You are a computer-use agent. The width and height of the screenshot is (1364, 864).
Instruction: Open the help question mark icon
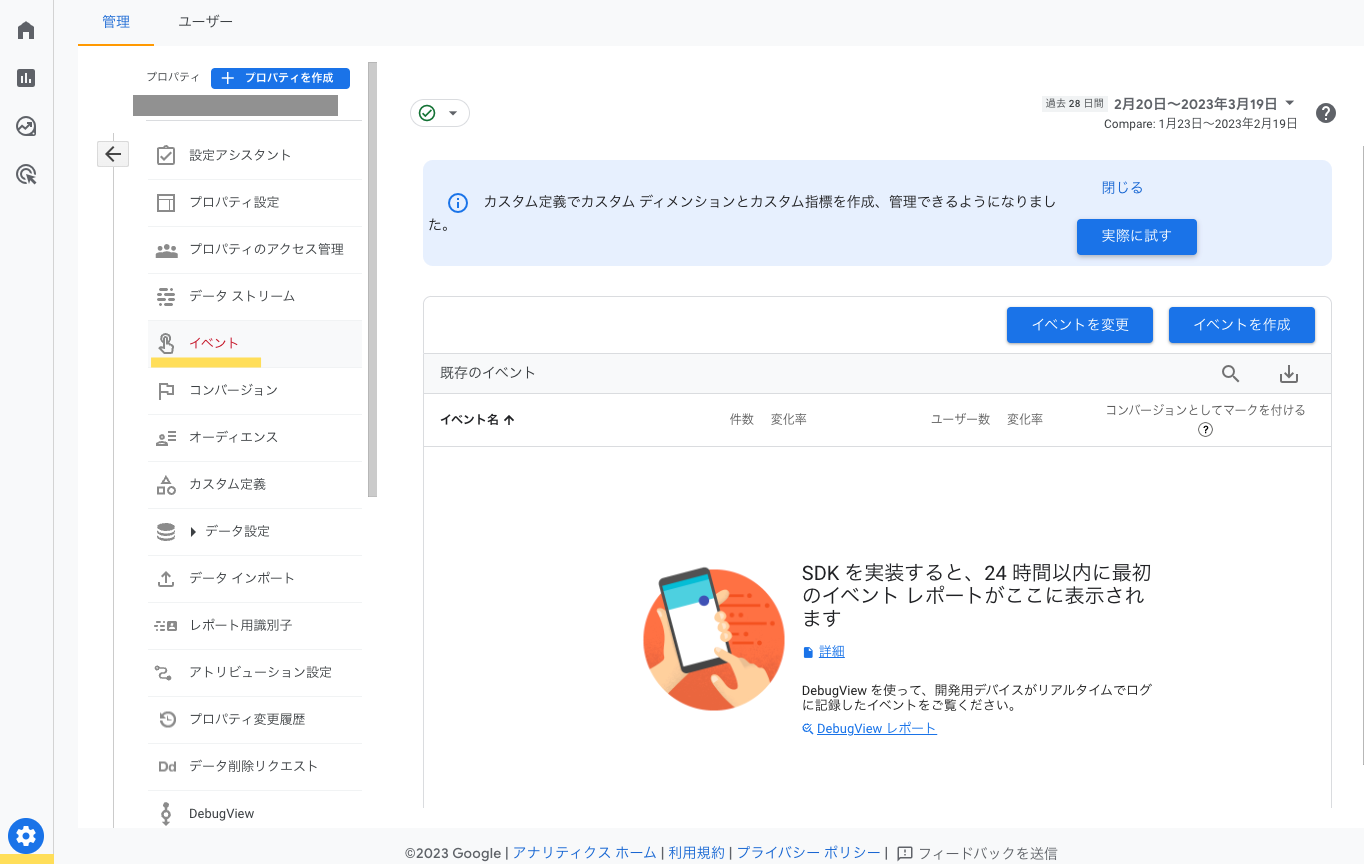[1326, 113]
